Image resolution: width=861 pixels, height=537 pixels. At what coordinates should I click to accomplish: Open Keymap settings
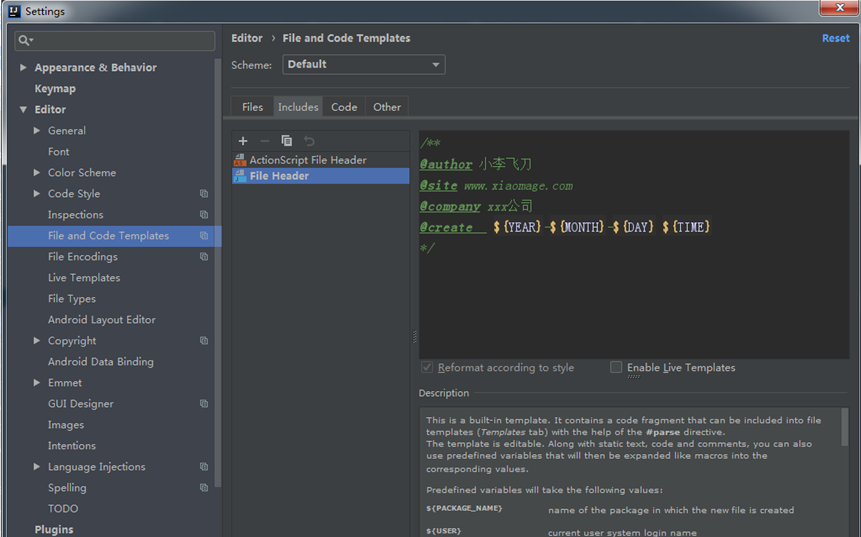(55, 88)
